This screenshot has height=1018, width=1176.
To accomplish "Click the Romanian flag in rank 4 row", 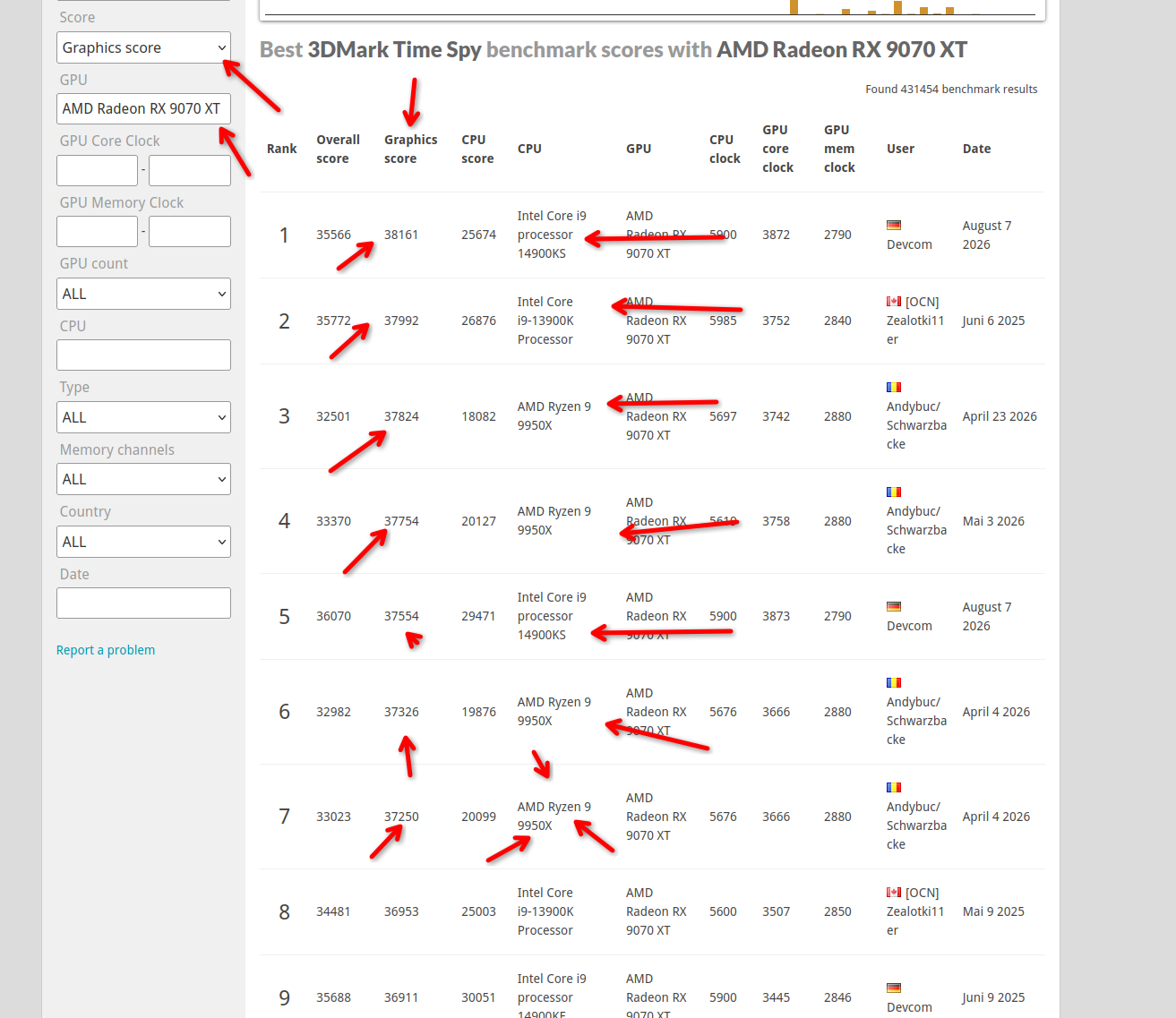I will click(894, 492).
